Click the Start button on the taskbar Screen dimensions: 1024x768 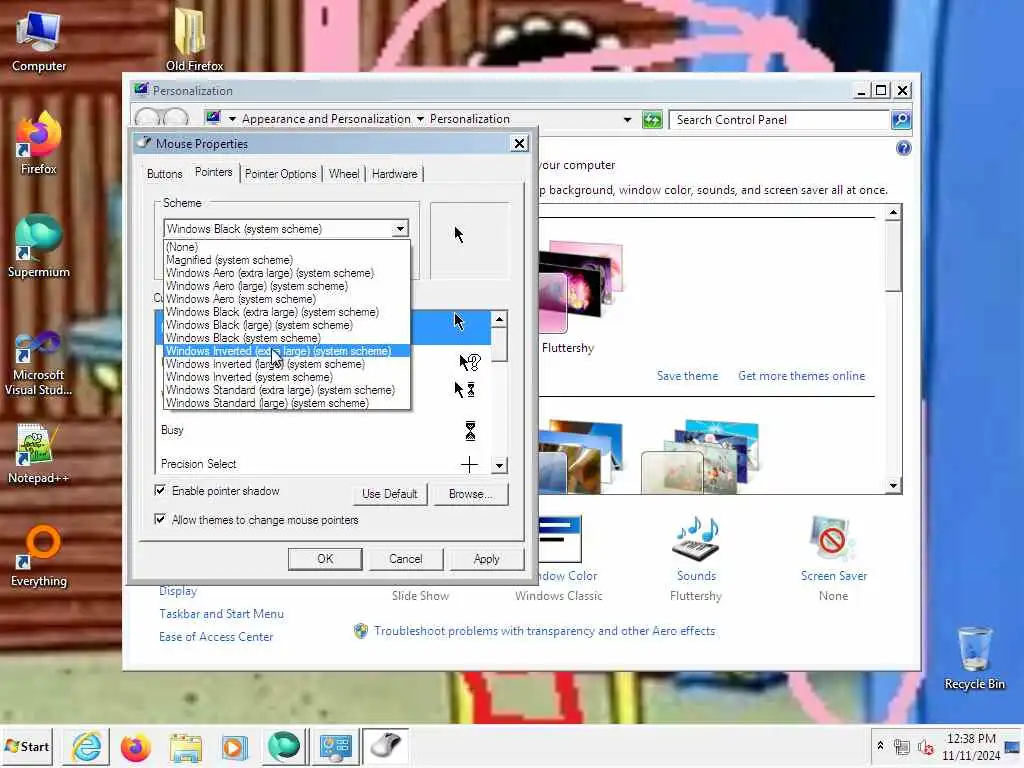[27, 746]
